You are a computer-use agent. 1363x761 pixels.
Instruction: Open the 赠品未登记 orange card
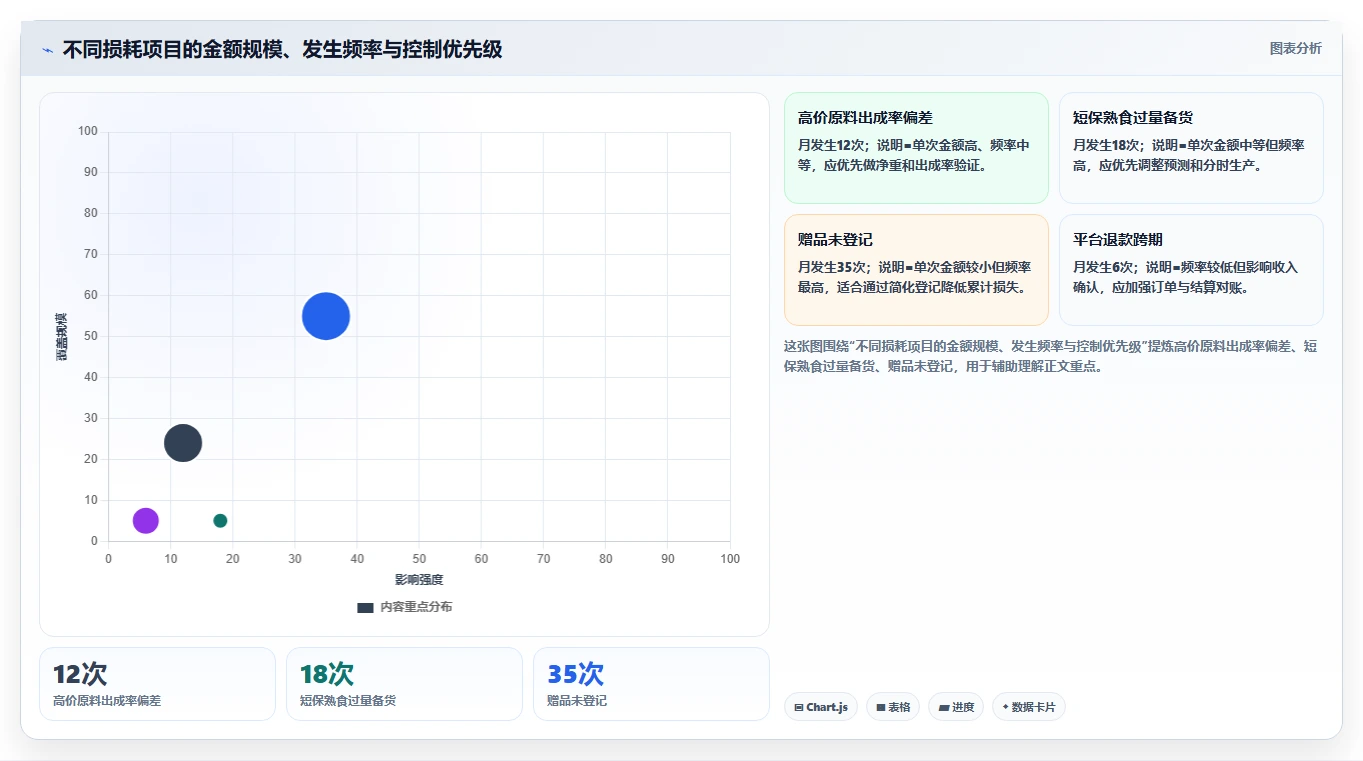click(916, 270)
